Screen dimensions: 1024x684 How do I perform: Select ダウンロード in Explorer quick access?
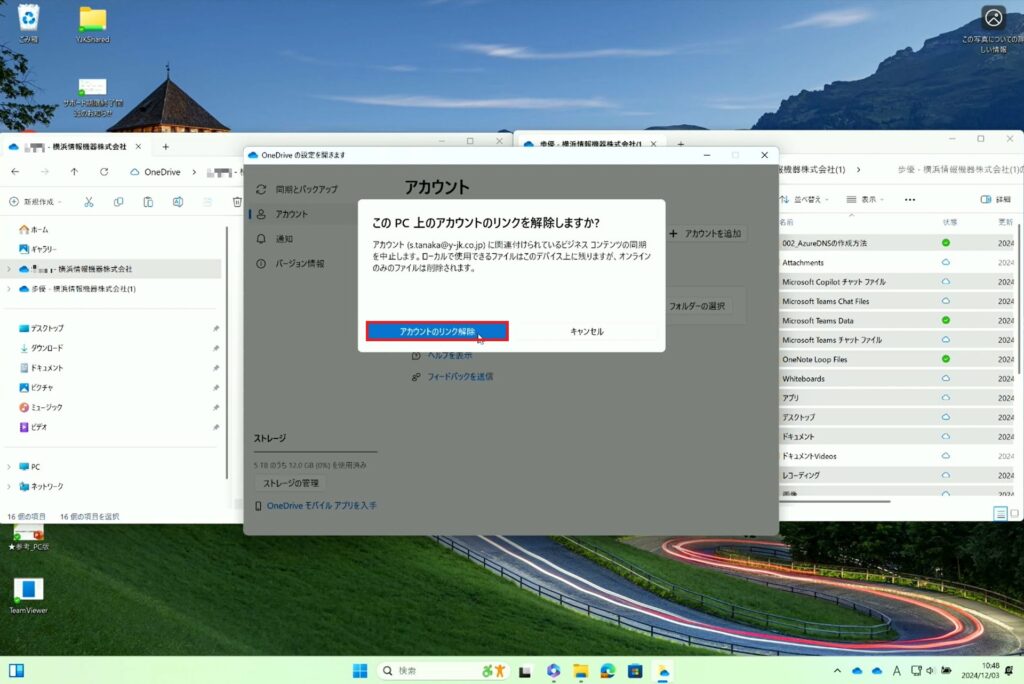[x=41, y=348]
